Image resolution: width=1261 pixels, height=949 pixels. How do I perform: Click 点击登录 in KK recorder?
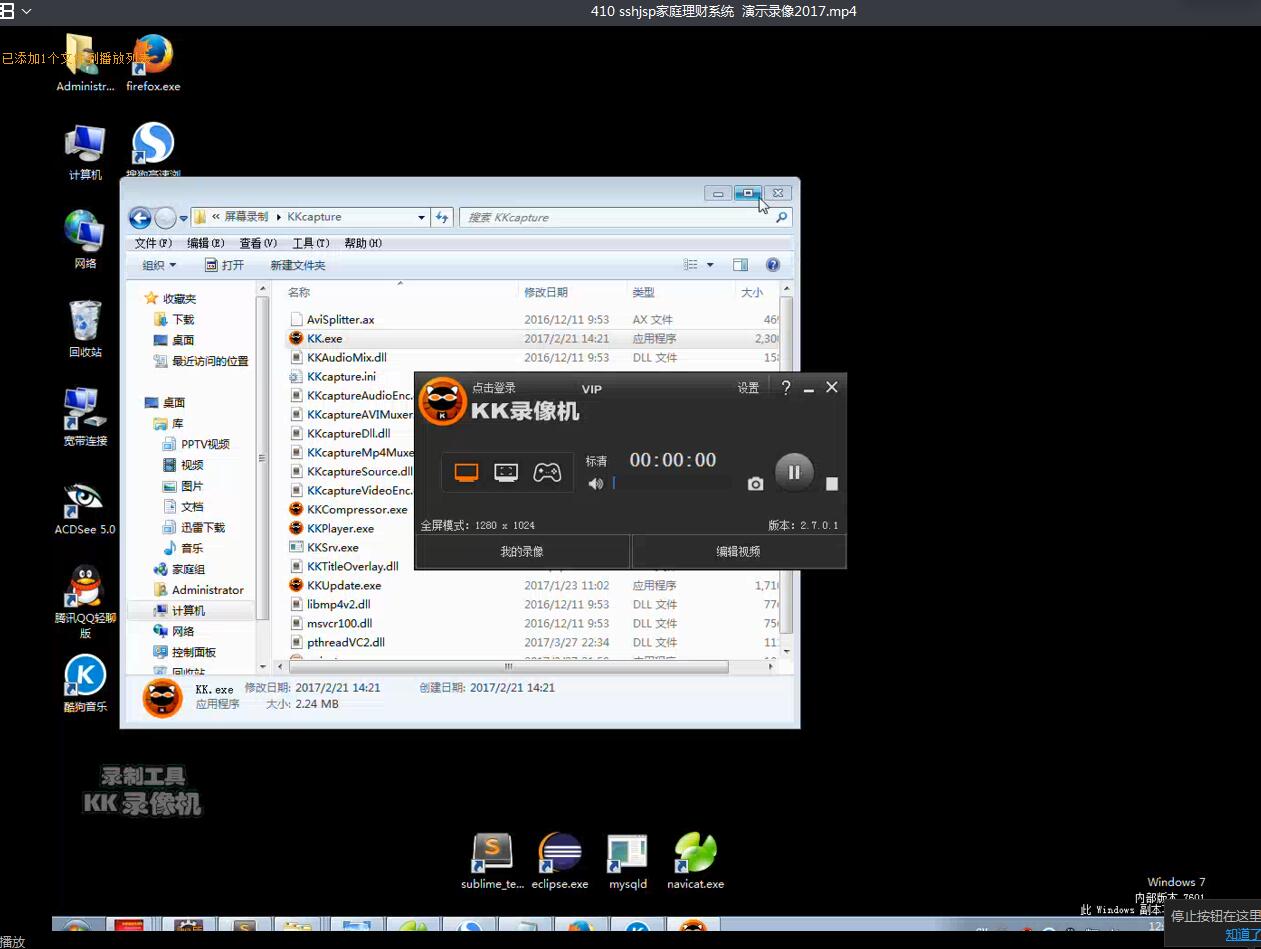[x=494, y=388]
